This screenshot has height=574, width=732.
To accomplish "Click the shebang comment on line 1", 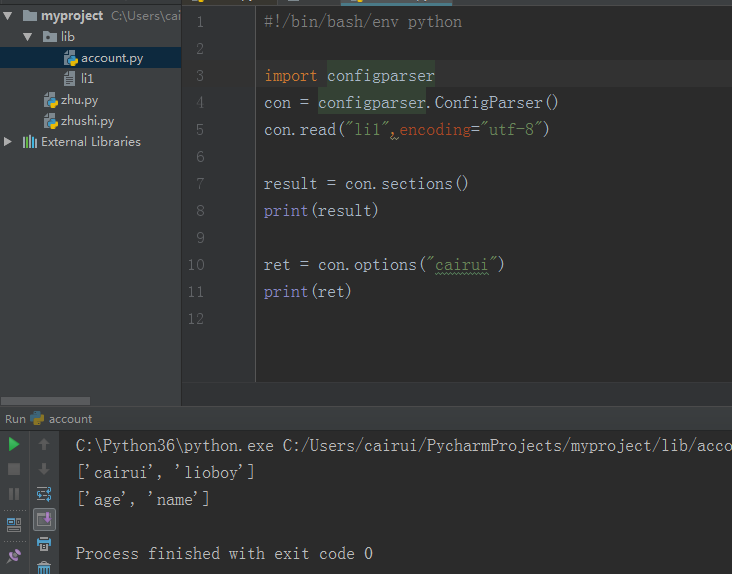I will 363,22.
